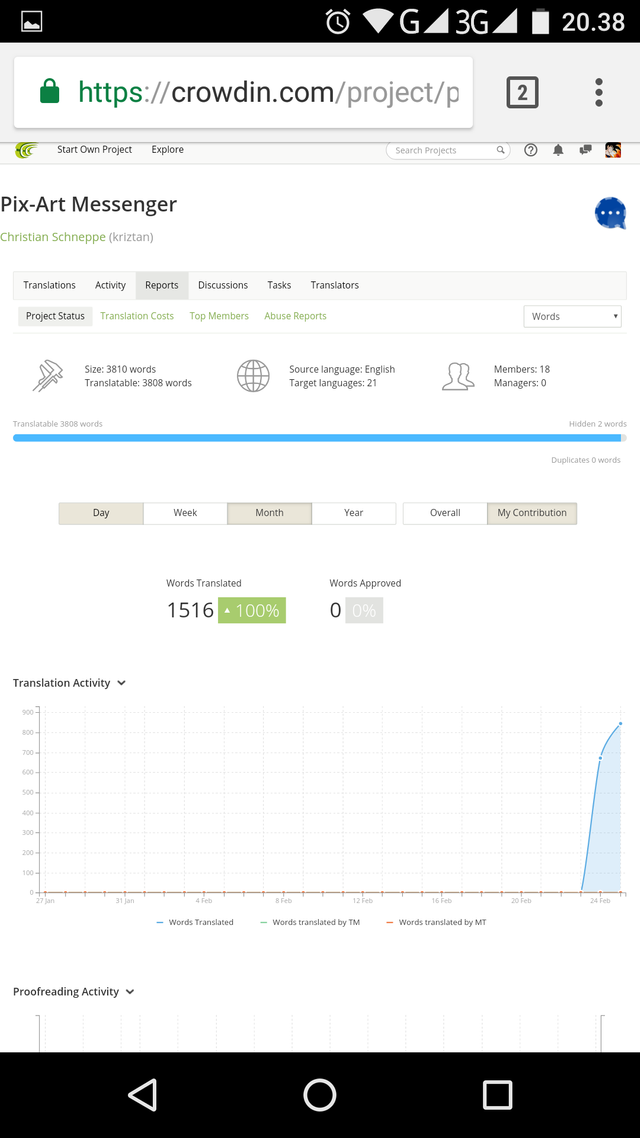
Task: Click the 'Duplicates 0 words' label
Action: click(586, 460)
